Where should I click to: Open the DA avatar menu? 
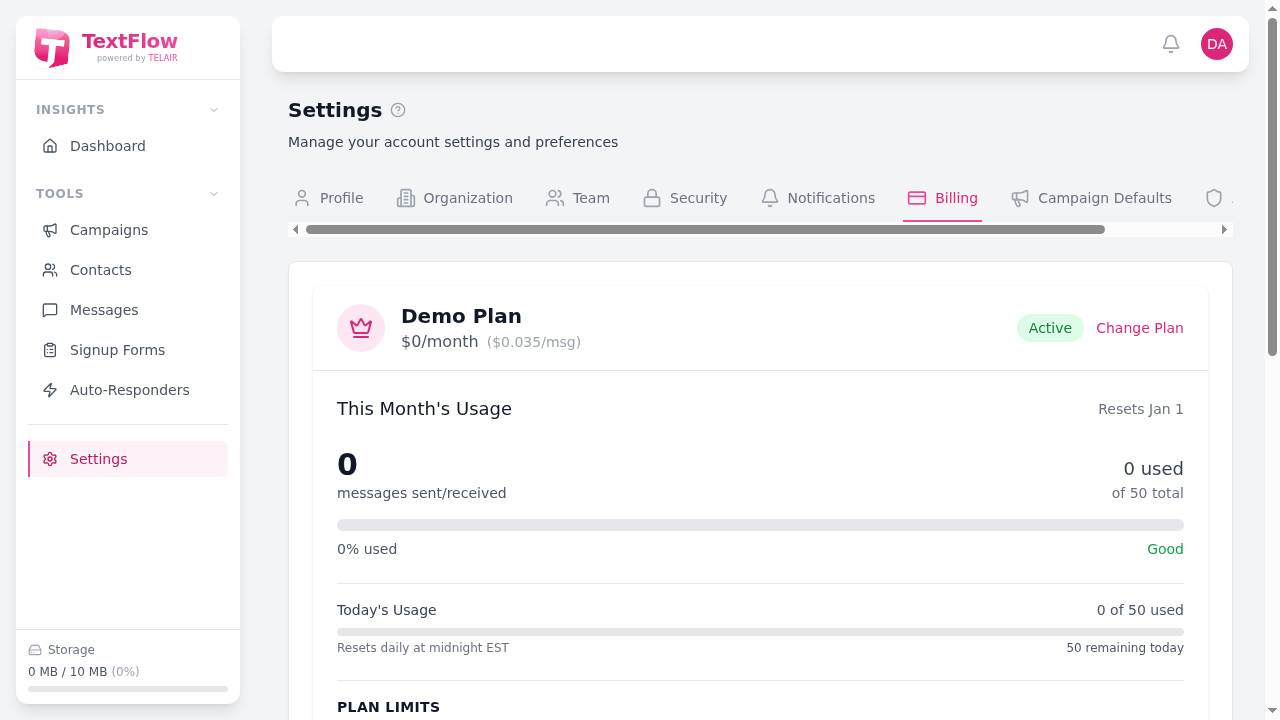[x=1216, y=44]
